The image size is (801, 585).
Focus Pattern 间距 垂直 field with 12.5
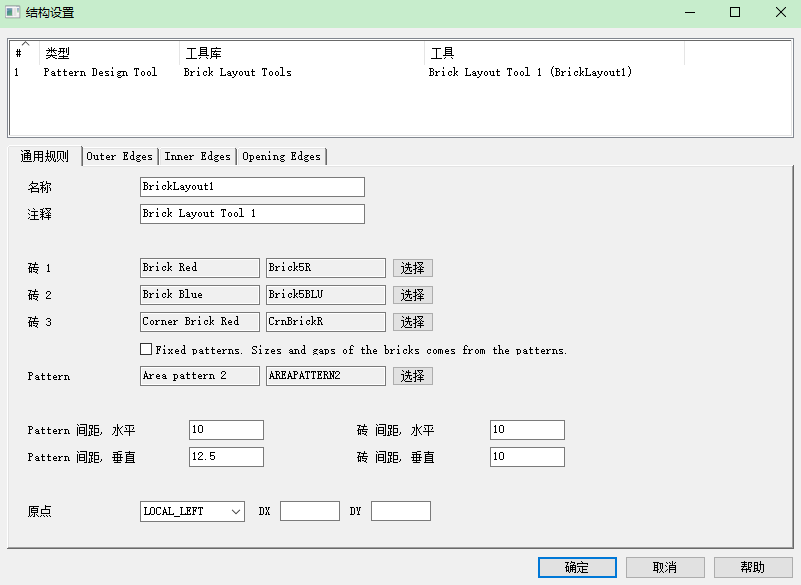pos(226,457)
